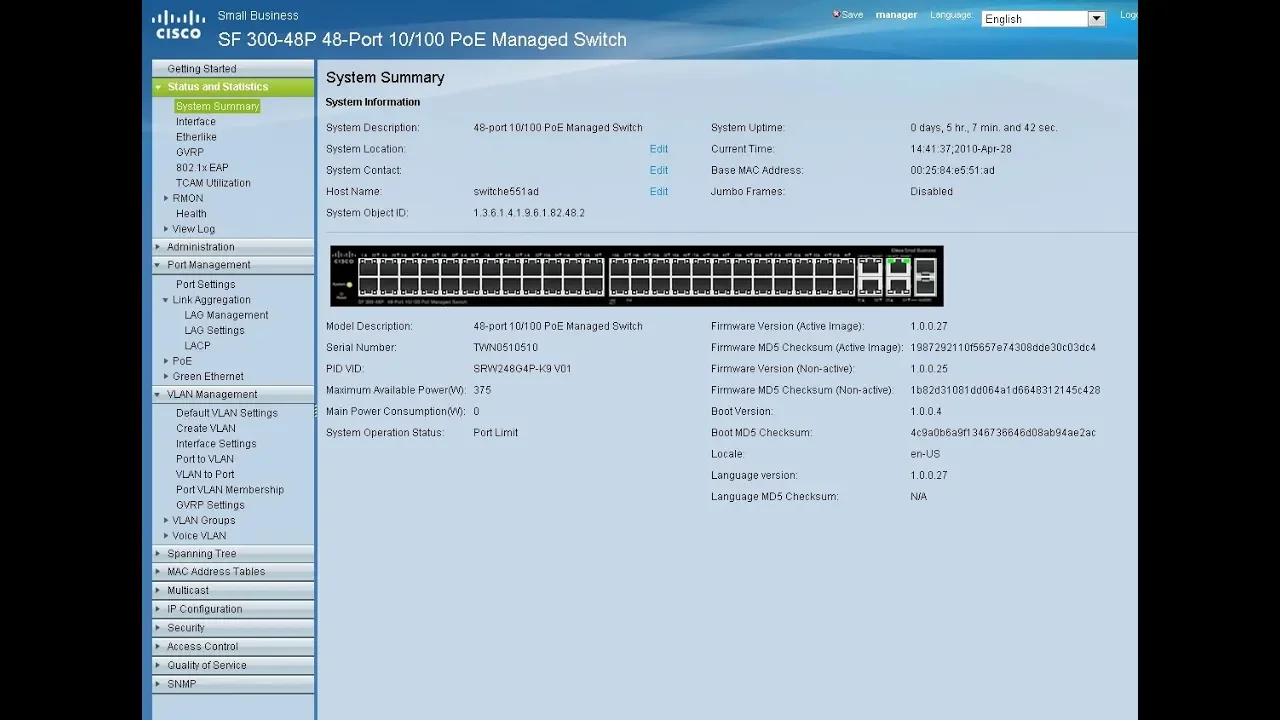Viewport: 1280px width, 720px height.
Task: Click the switch front panel image
Action: [x=636, y=276]
